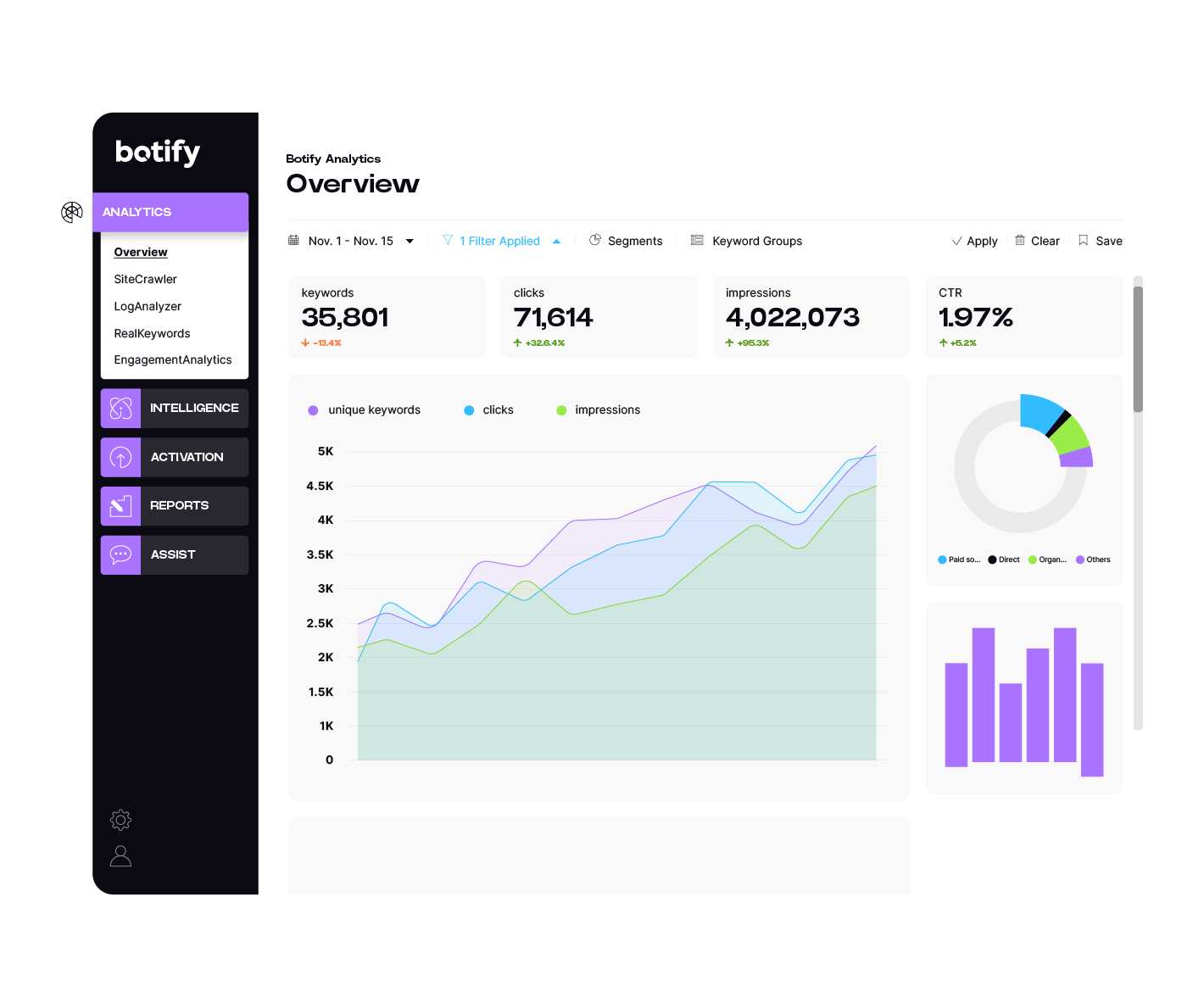The height and width of the screenshot is (991, 1204).
Task: Click the Apply button
Action: click(x=974, y=241)
